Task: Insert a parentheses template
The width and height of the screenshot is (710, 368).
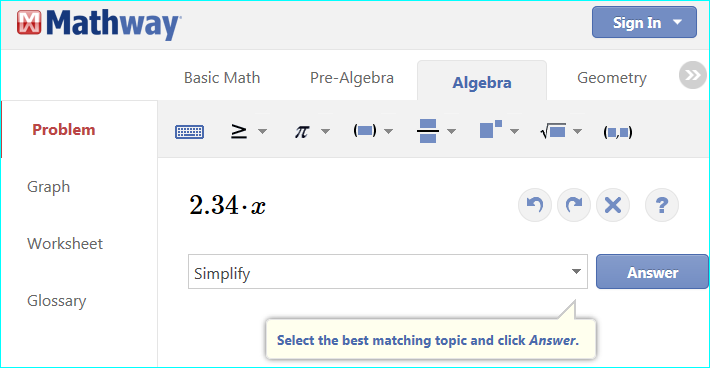Action: 365,131
